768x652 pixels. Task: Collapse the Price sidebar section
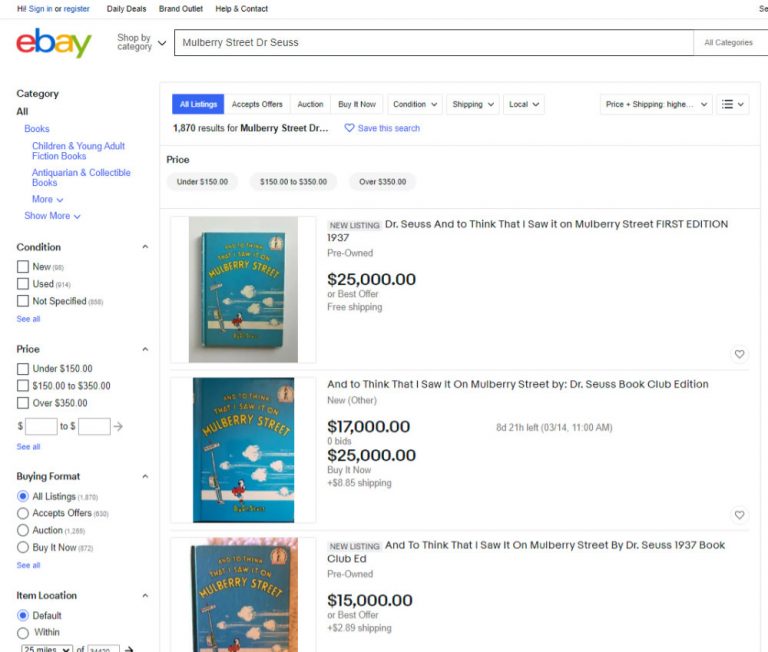coord(145,349)
